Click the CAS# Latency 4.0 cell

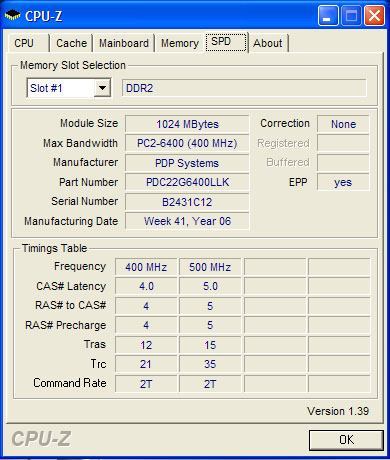146,286
